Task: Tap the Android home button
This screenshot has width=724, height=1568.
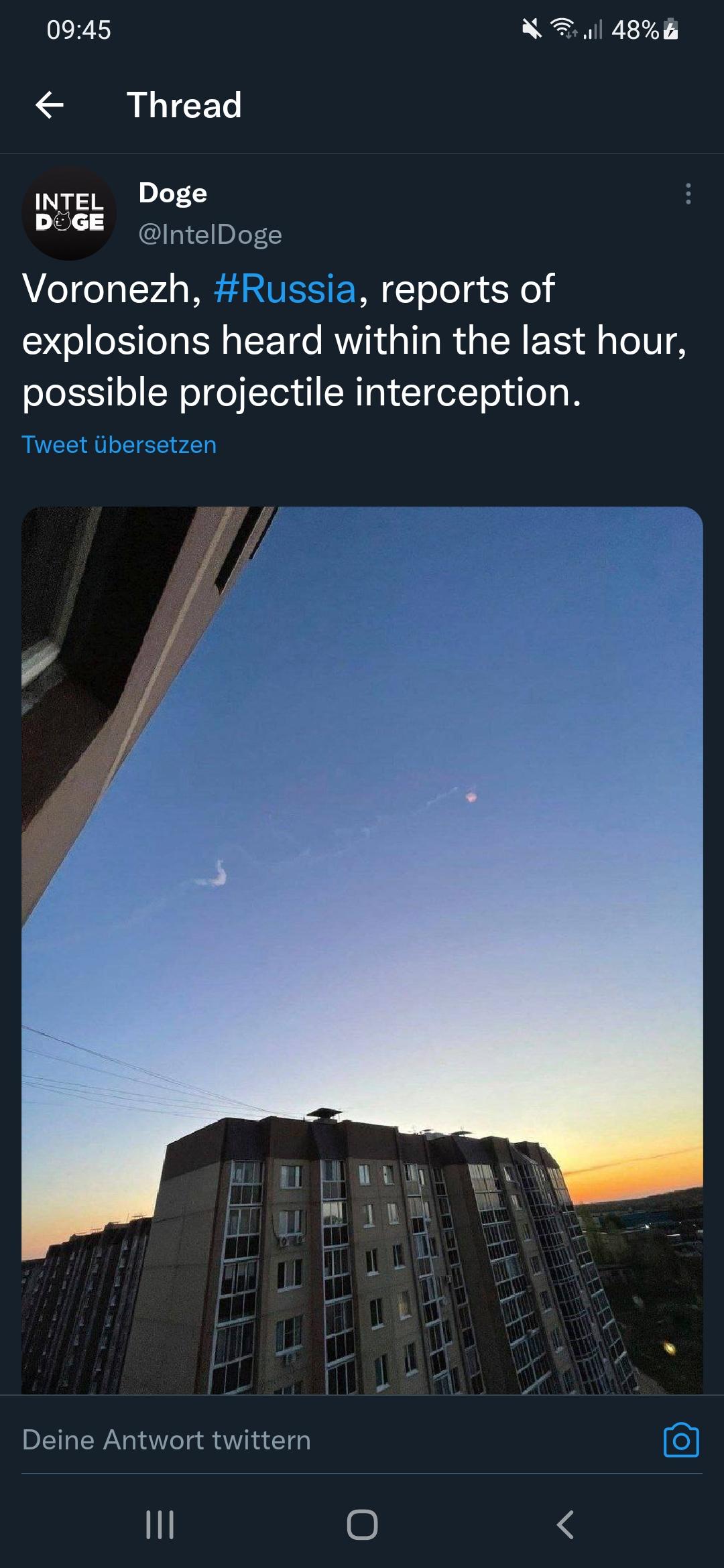Action: (x=362, y=1524)
